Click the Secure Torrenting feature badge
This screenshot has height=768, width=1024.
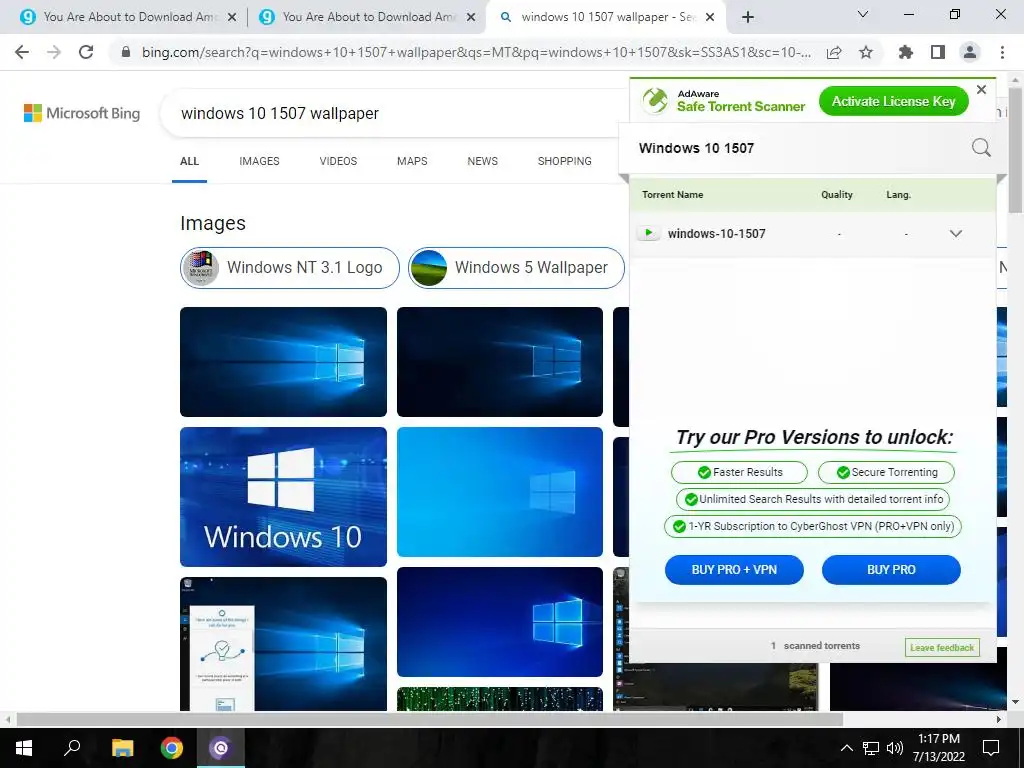(x=886, y=472)
